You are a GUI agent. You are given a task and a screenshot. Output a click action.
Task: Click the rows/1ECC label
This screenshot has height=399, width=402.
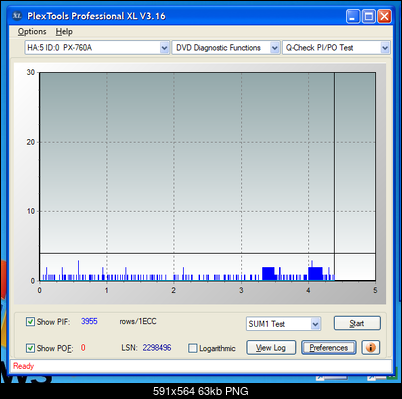point(138,321)
